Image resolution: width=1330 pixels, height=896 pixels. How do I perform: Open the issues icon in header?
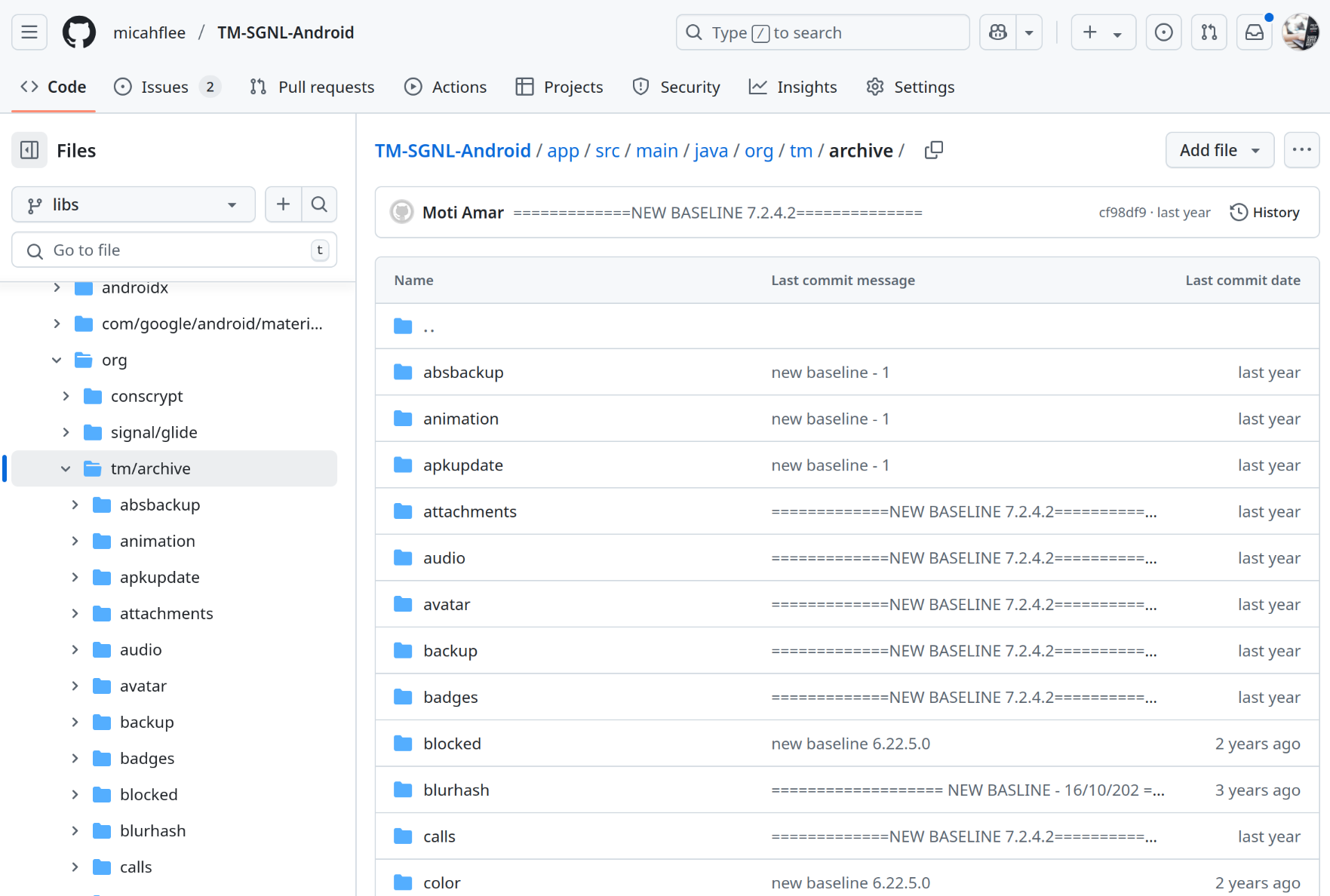1164,32
